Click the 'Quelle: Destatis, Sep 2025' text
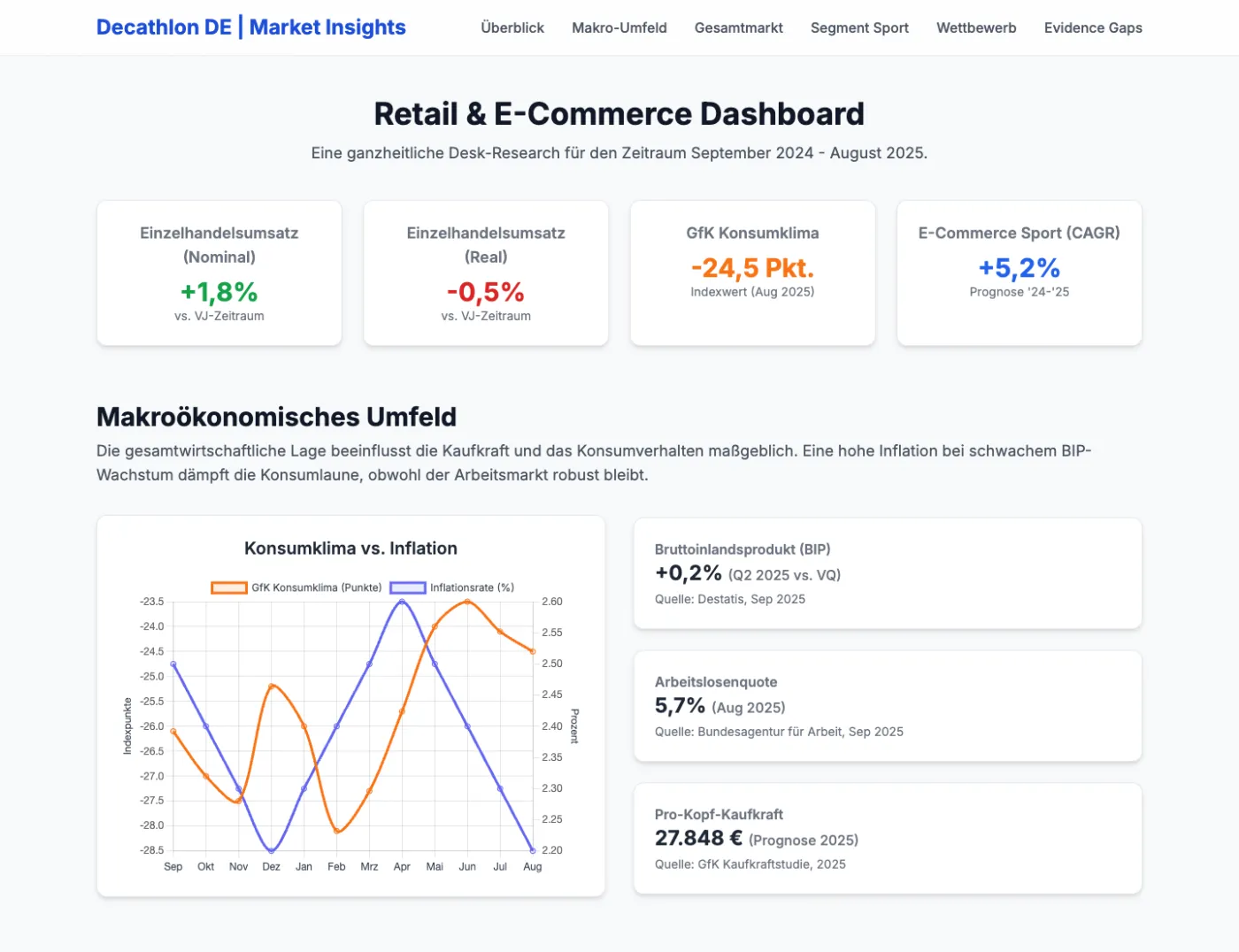The image size is (1239, 952). click(x=730, y=599)
